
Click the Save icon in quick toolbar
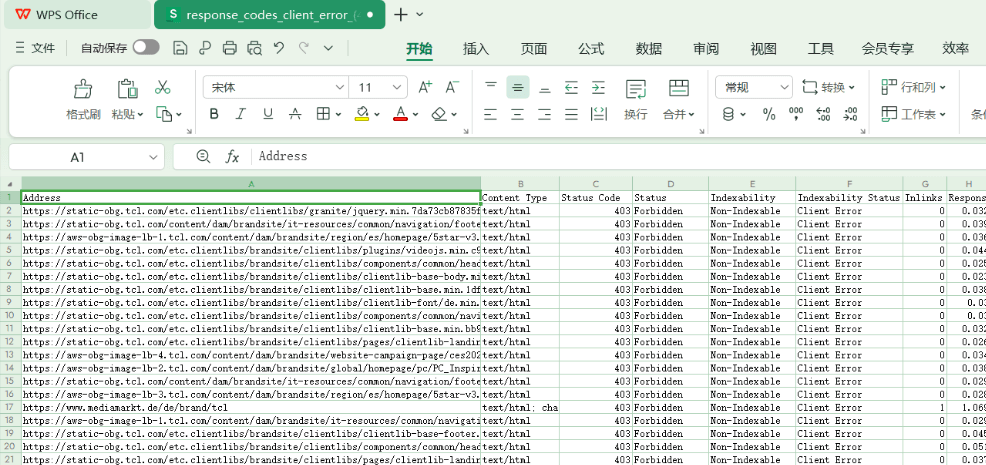[x=180, y=48]
